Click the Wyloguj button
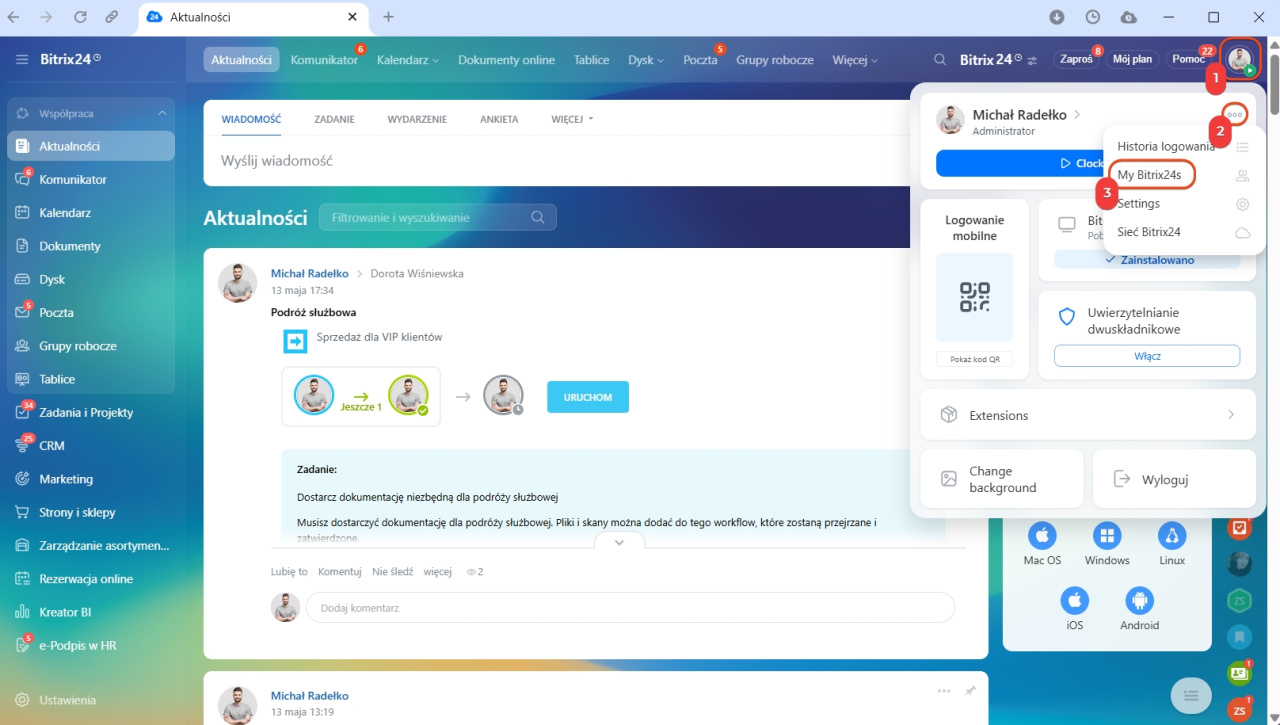This screenshot has width=1280, height=725. pyautogui.click(x=1174, y=479)
